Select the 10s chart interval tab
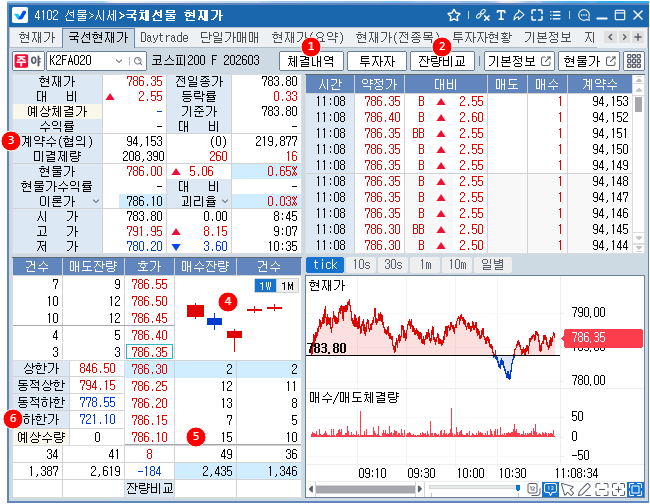The image size is (650, 504). pyautogui.click(x=362, y=265)
